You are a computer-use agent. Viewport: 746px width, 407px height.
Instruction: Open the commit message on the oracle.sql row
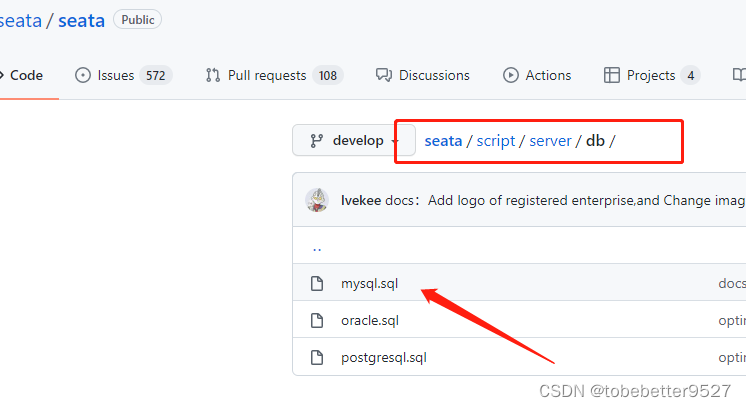tap(732, 321)
